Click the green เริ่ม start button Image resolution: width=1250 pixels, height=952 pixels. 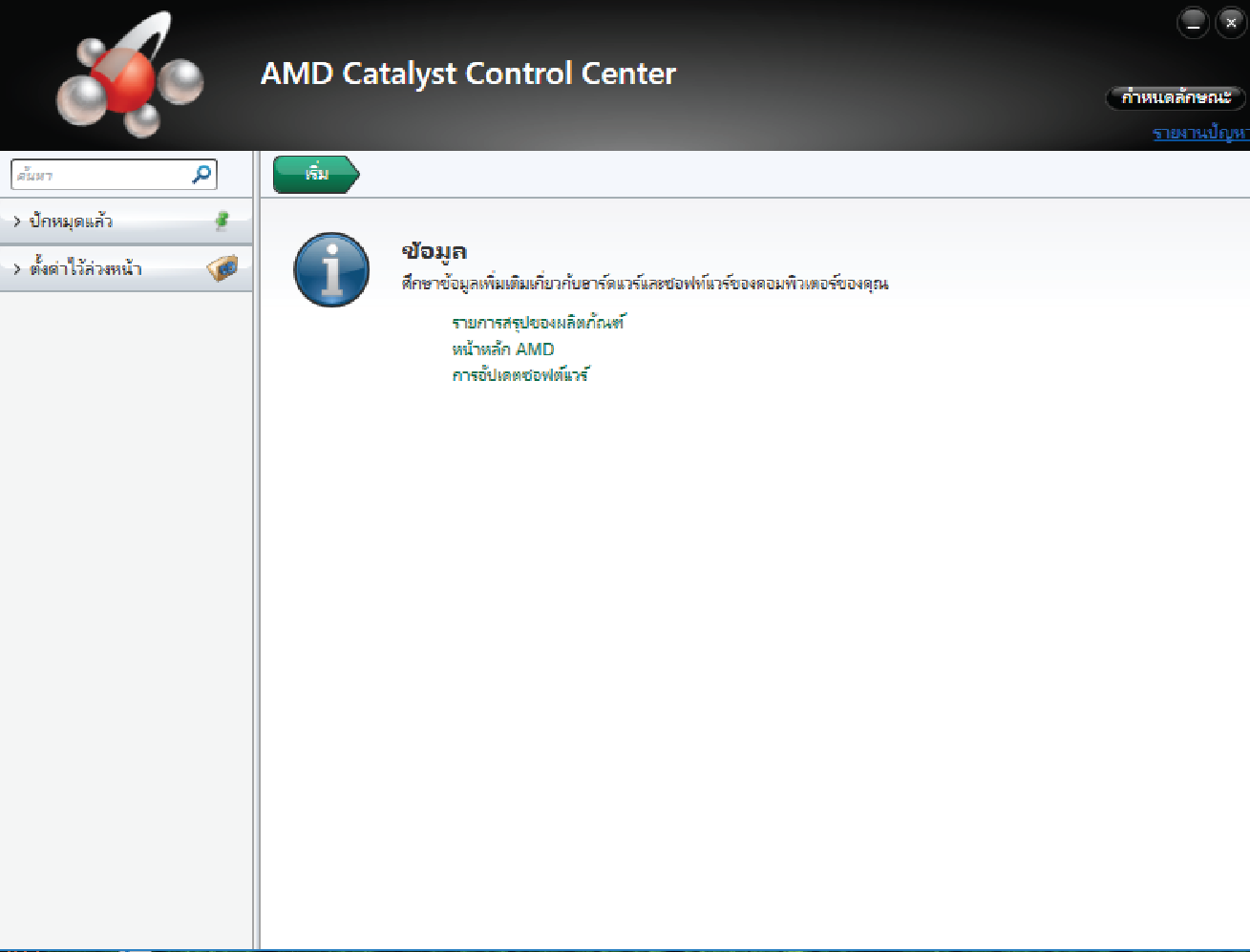click(316, 175)
